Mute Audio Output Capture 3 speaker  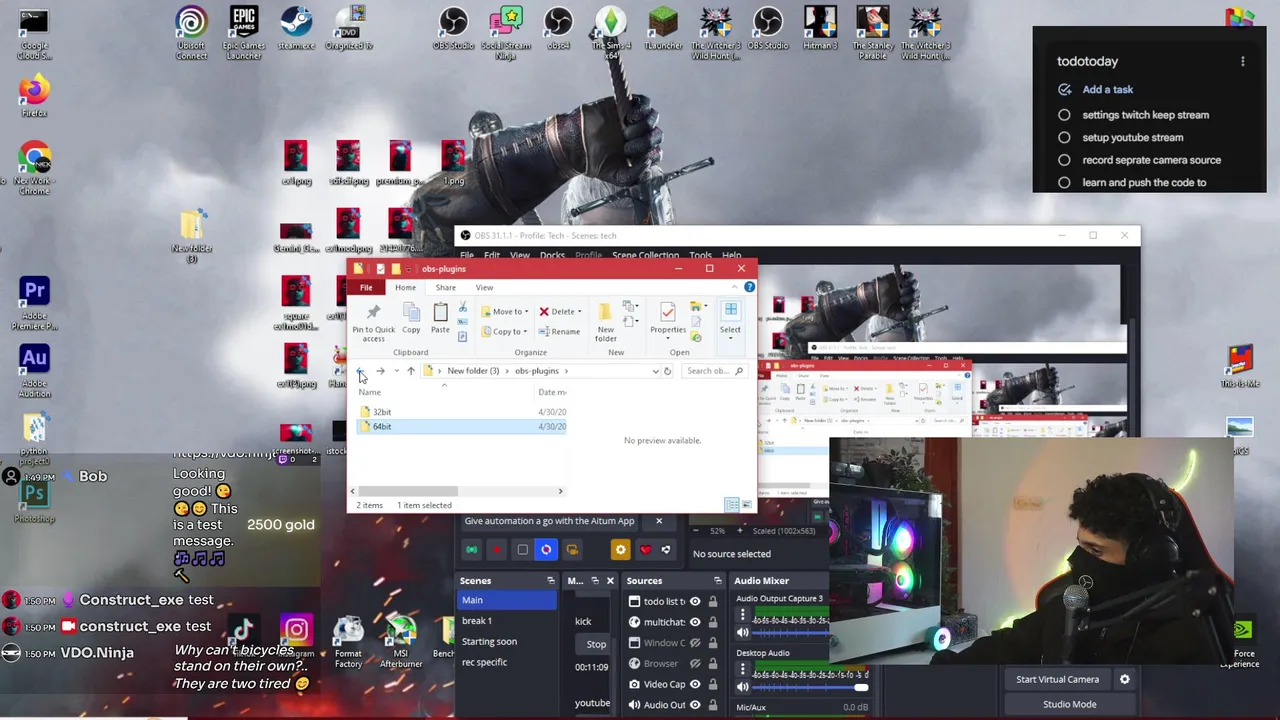click(742, 633)
